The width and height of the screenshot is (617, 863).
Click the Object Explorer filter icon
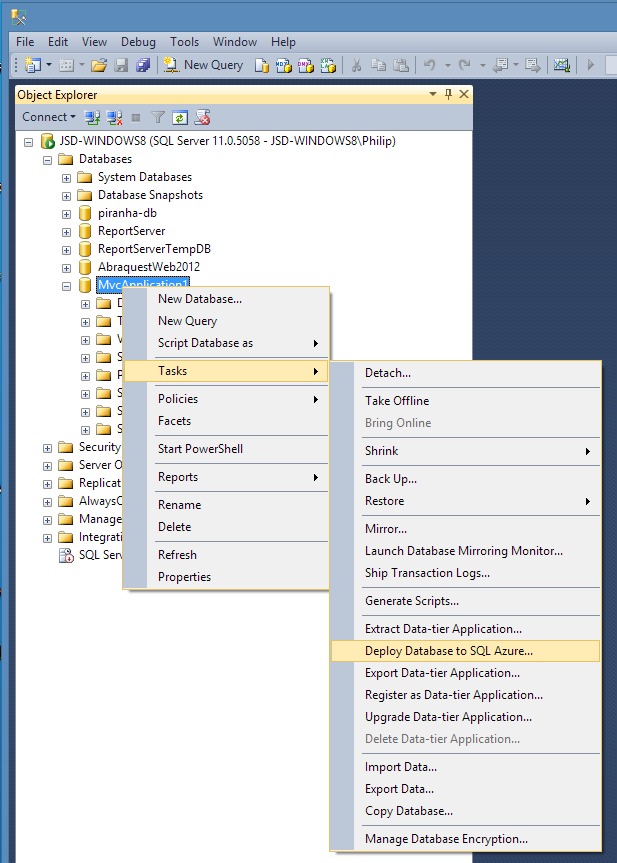coord(158,117)
